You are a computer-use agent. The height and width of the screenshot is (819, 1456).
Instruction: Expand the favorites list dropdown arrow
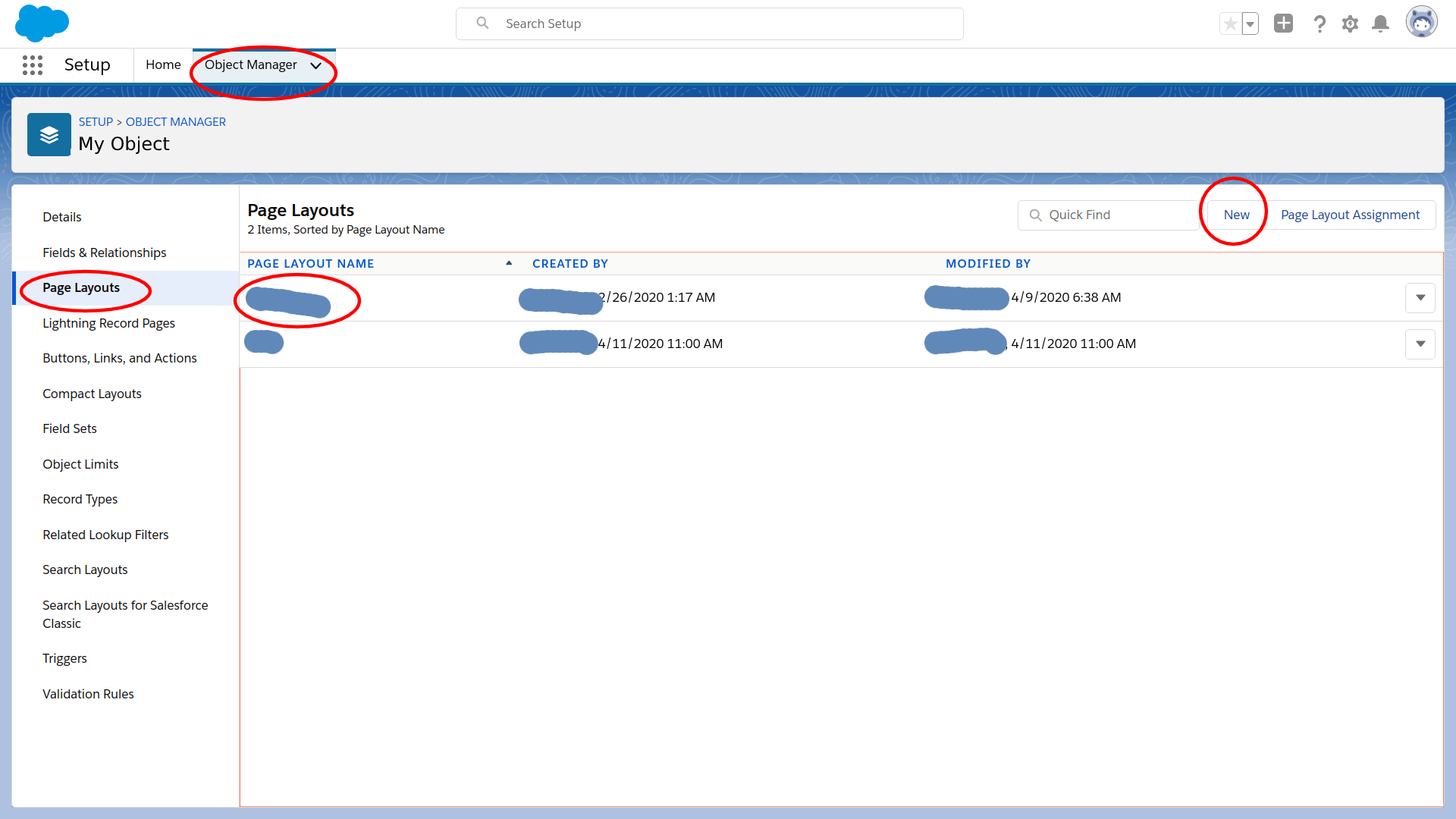1250,24
